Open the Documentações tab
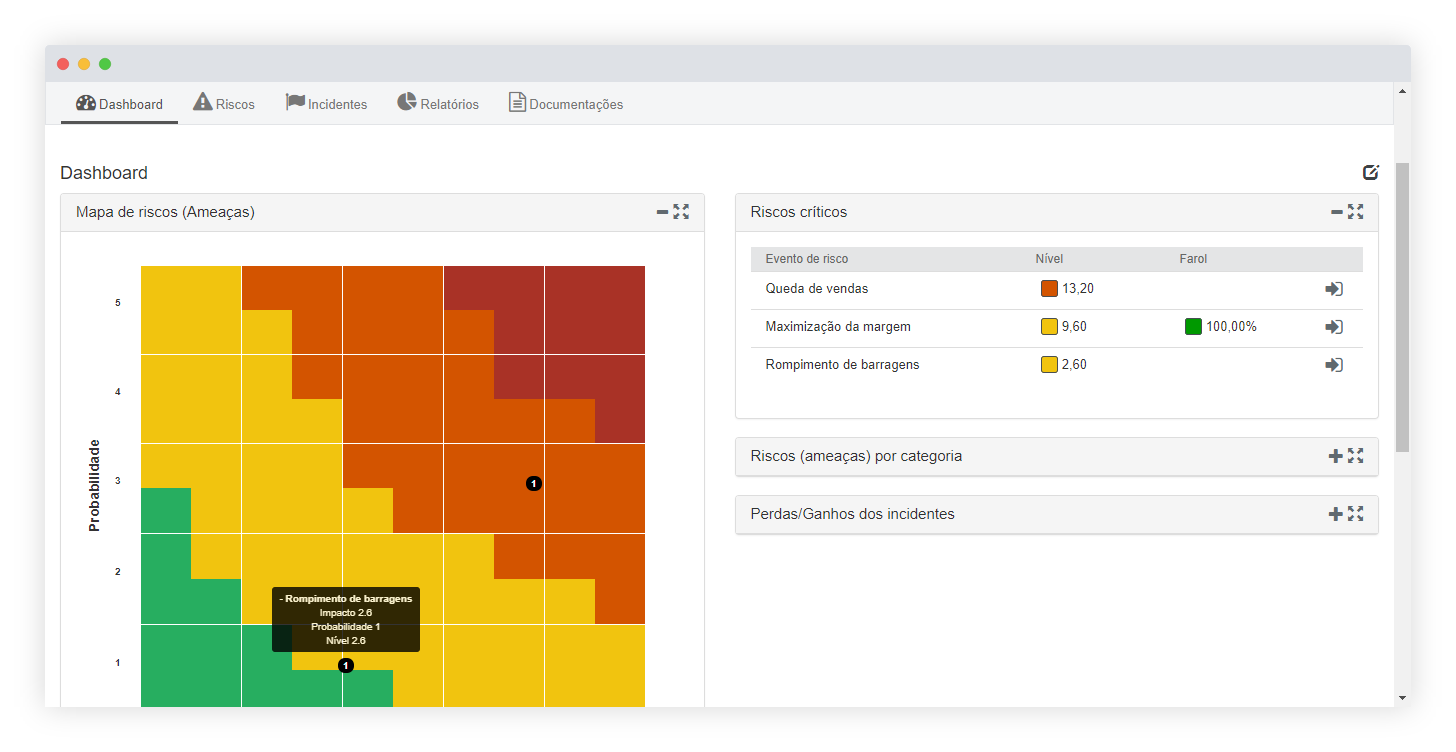The width and height of the screenshot is (1456, 752). click(566, 104)
